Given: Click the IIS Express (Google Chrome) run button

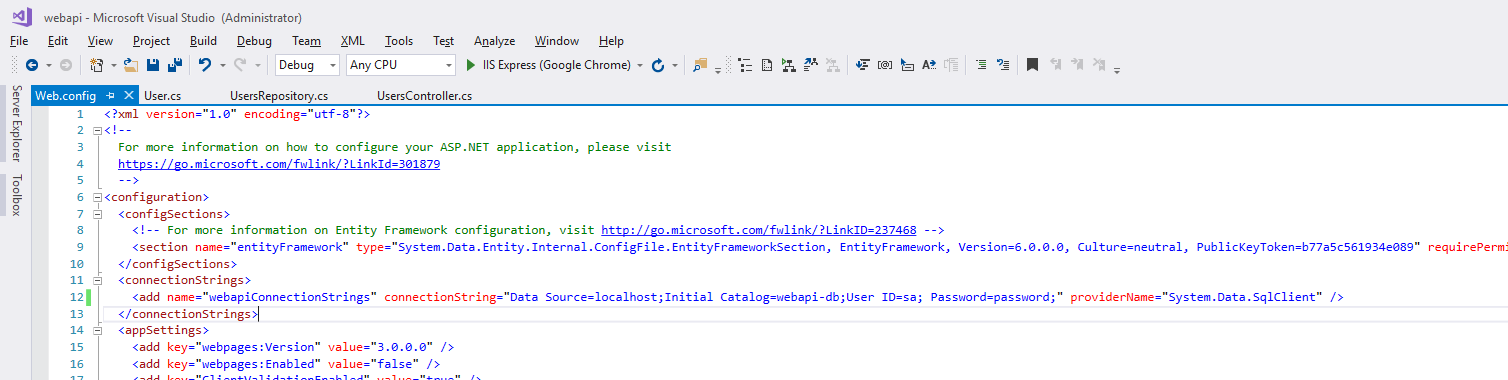Looking at the screenshot, I should [x=548, y=65].
